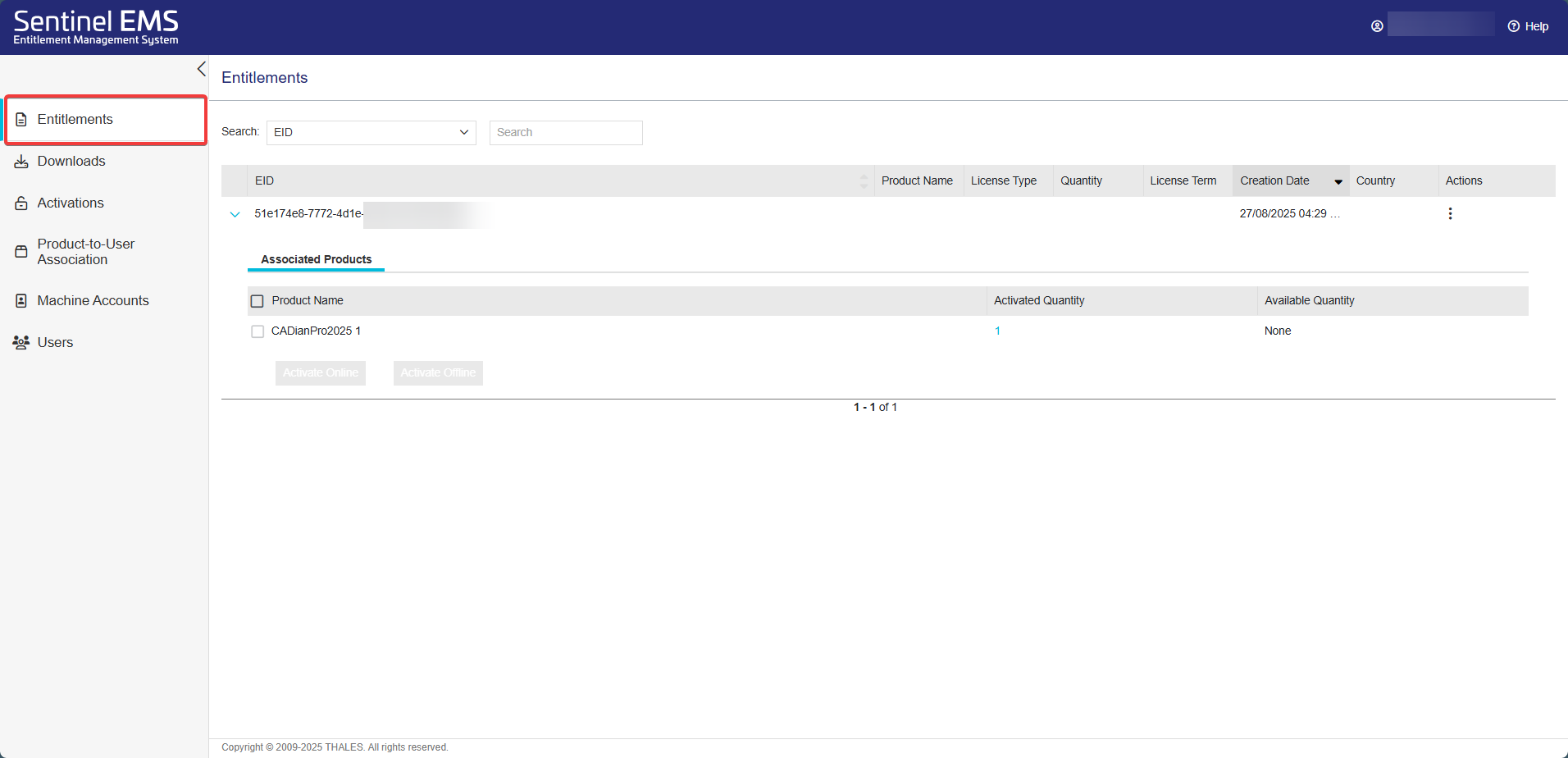Screen dimensions: 1568x758
Task: Click the Activate Offline button
Action: (x=438, y=373)
